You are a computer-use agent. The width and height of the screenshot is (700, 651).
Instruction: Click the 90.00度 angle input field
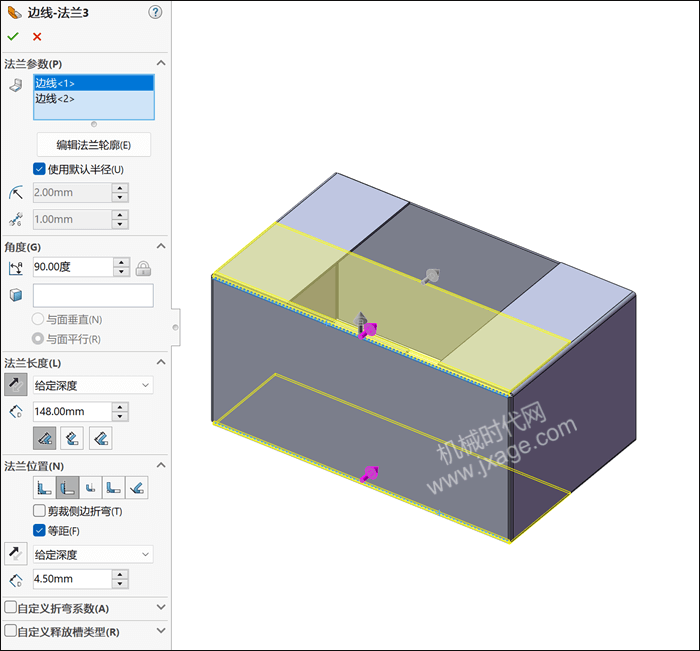point(73,267)
